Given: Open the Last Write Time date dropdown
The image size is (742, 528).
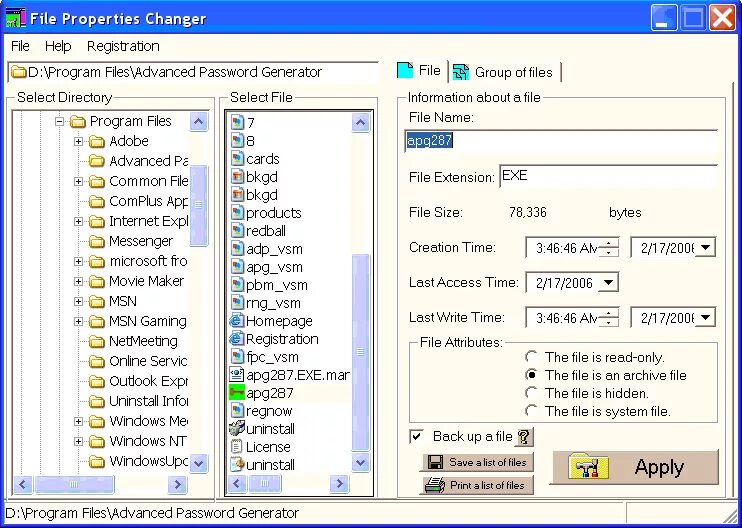Looking at the screenshot, I should [x=705, y=317].
